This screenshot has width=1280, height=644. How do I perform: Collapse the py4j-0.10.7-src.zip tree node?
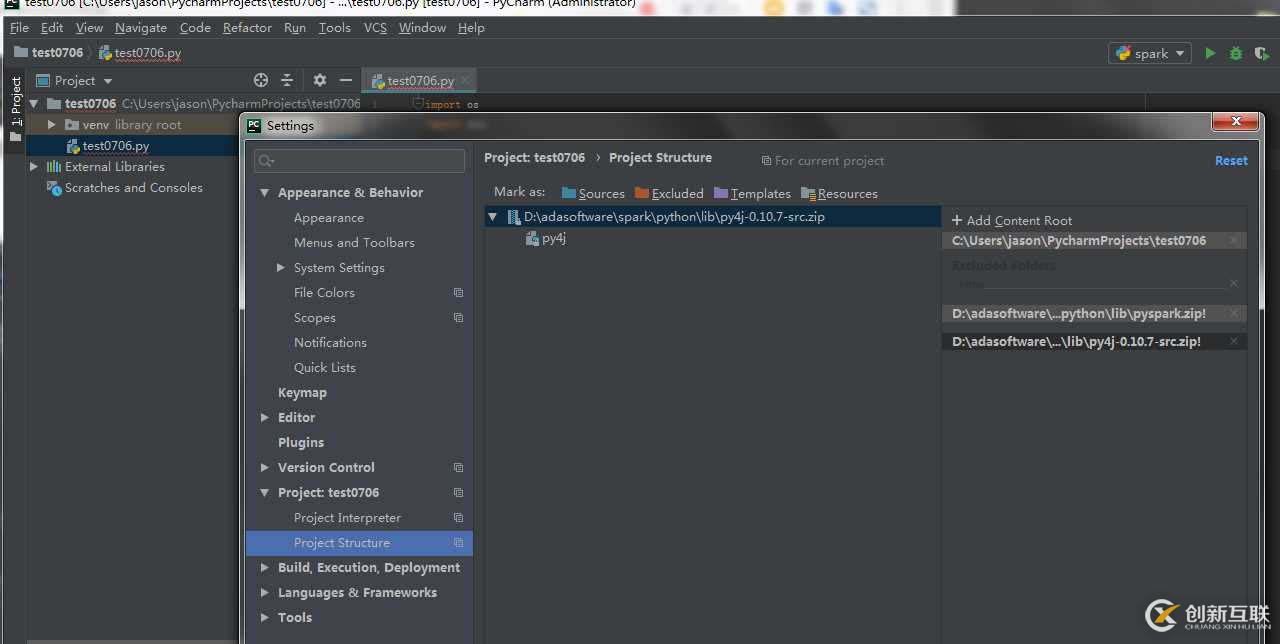(x=492, y=217)
